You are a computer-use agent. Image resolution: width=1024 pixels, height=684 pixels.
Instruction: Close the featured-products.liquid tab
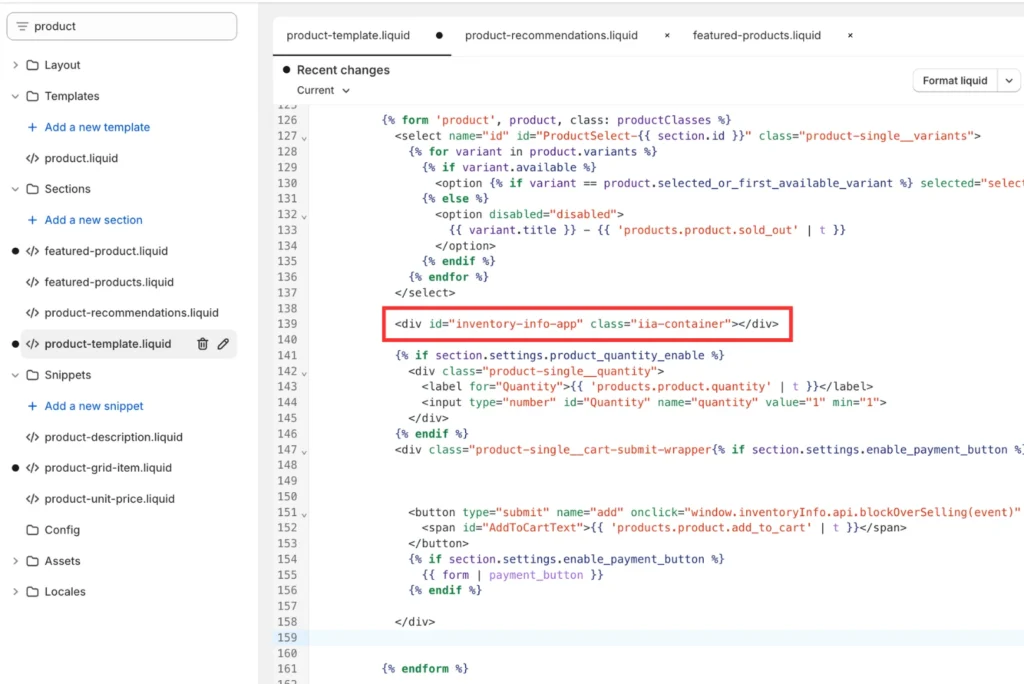coord(850,35)
